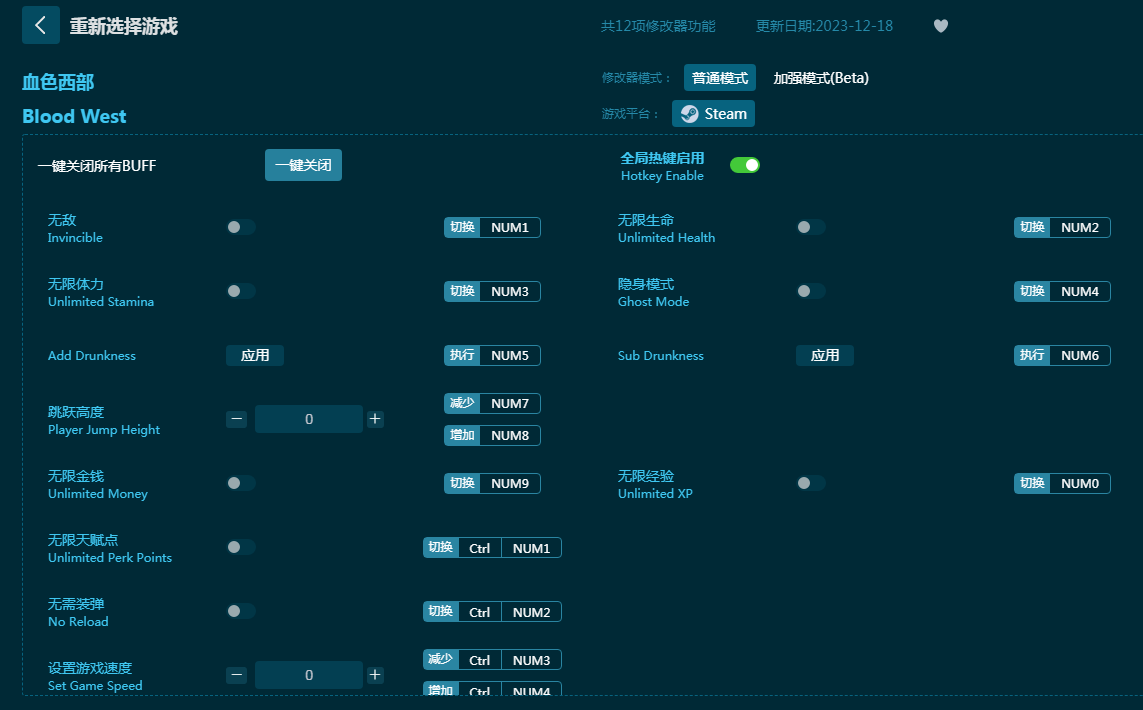Click plus button for Set Game Speed
The height and width of the screenshot is (710, 1143).
[x=375, y=675]
